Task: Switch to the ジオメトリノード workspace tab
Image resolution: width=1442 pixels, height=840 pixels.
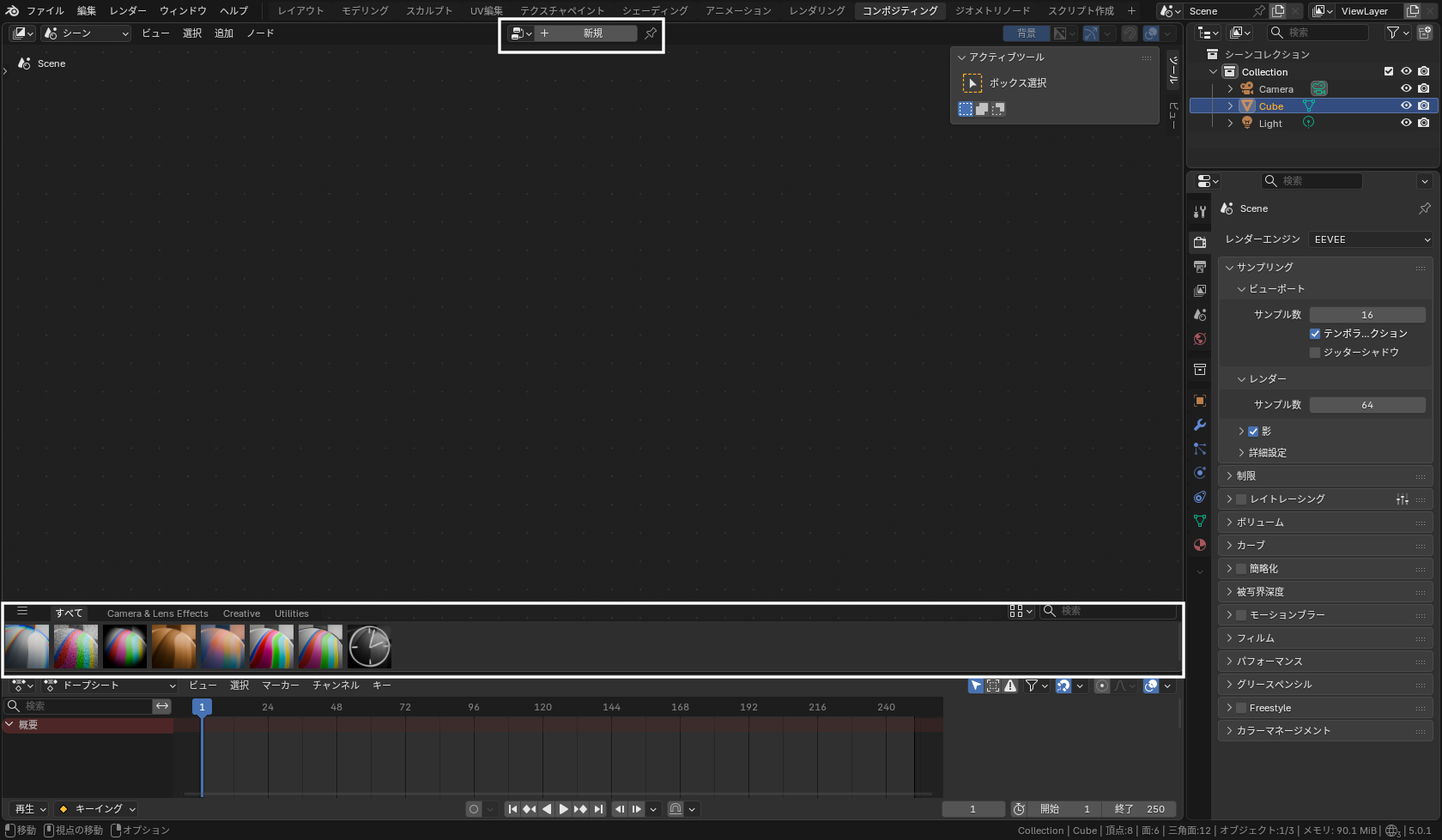Action: 992,11
